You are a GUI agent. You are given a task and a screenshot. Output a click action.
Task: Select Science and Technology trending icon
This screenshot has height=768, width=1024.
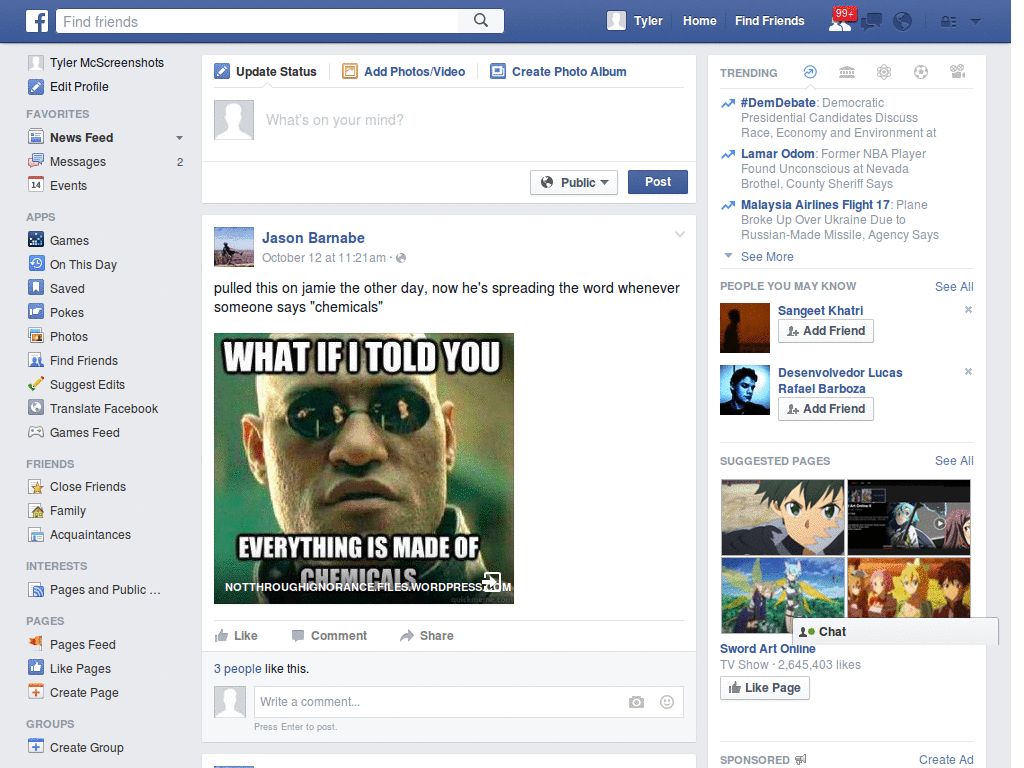pos(884,72)
